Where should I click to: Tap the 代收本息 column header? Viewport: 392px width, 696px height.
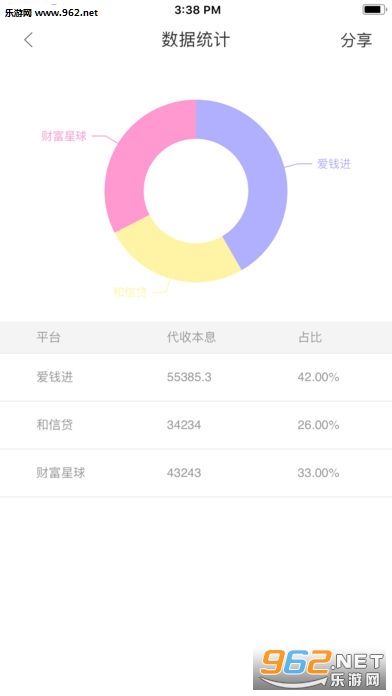point(191,337)
